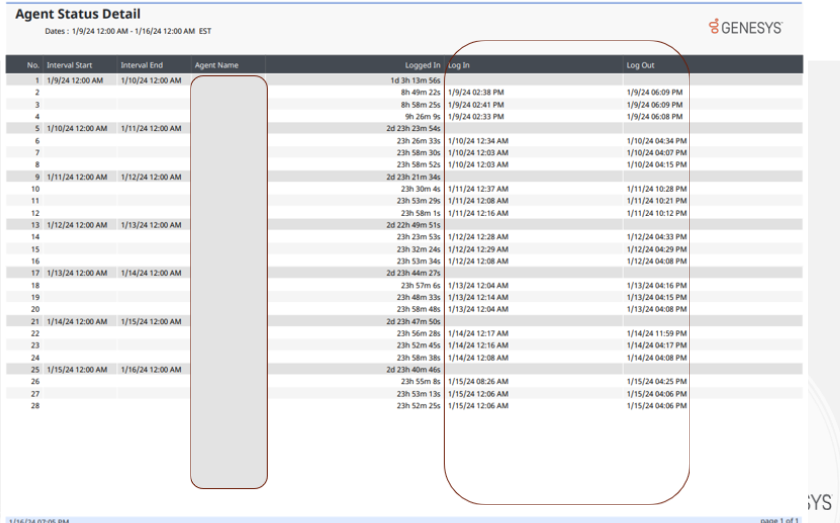Screen dimensions: 840x523
Task: Click logged in value 9h 26m 9s
Action: (x=423, y=116)
